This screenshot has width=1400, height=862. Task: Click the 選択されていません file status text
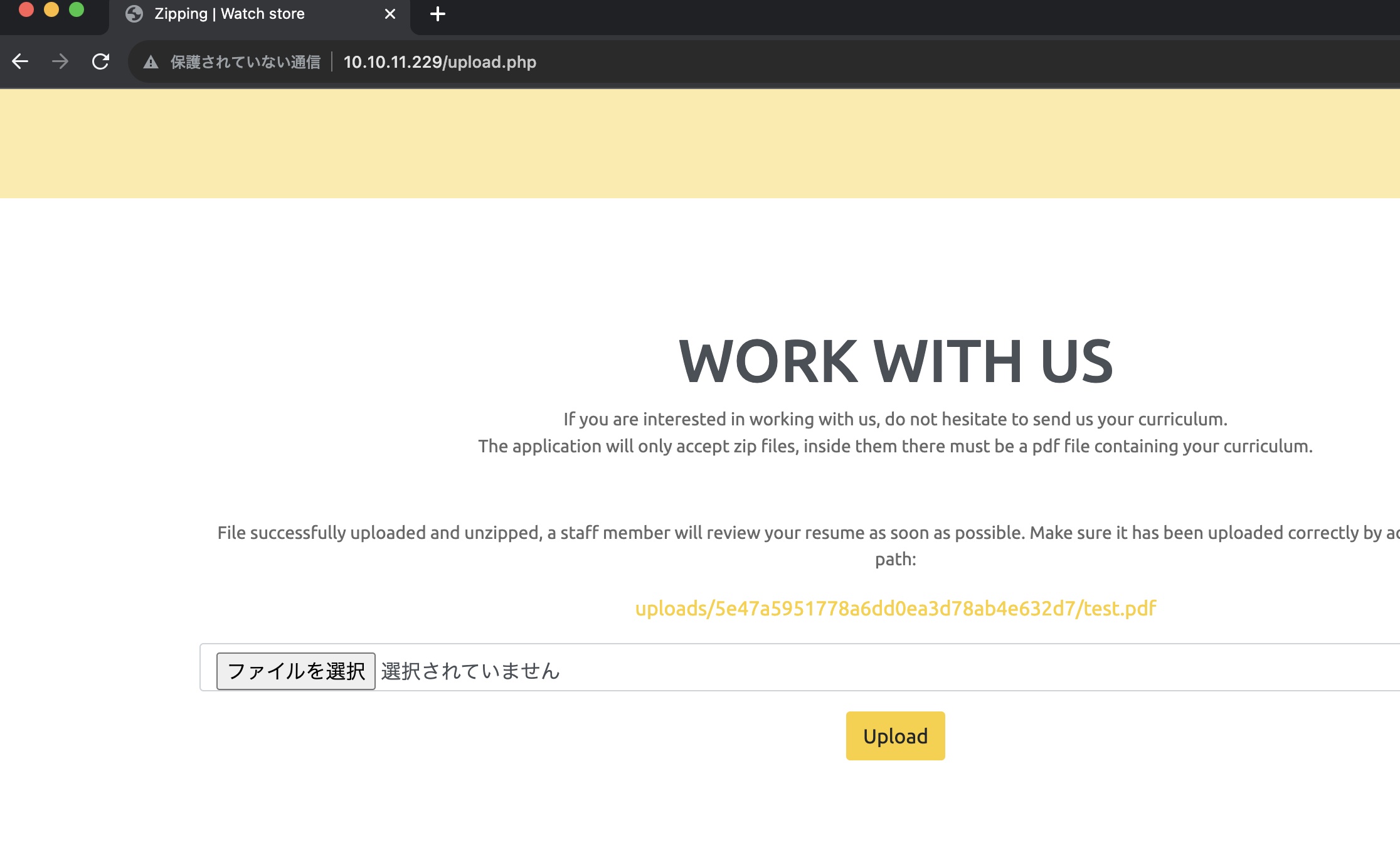[x=470, y=671]
